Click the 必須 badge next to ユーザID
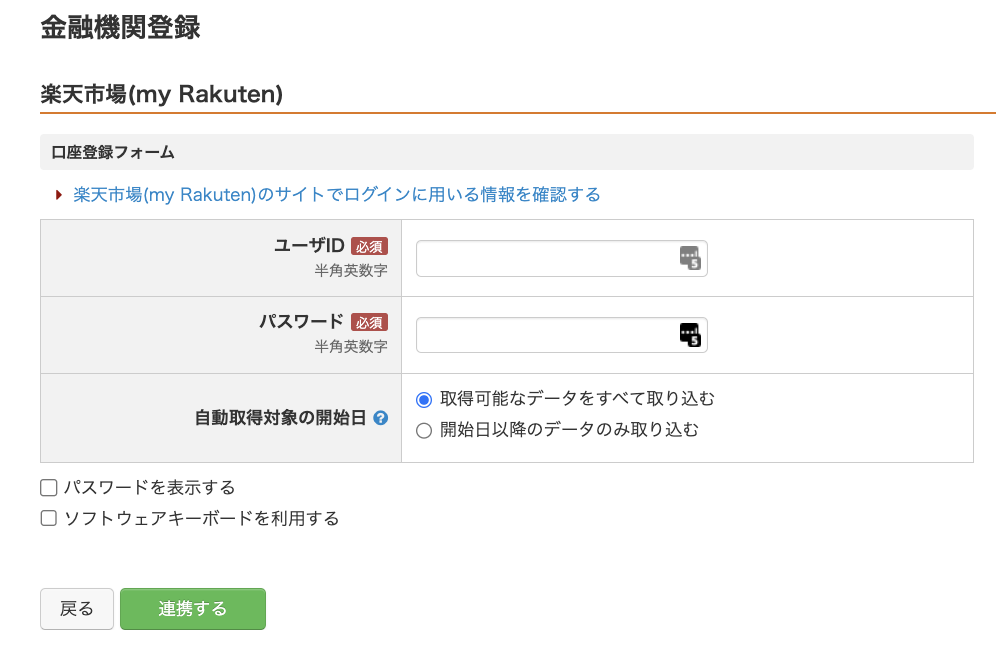The height and width of the screenshot is (652, 996). click(x=369, y=246)
